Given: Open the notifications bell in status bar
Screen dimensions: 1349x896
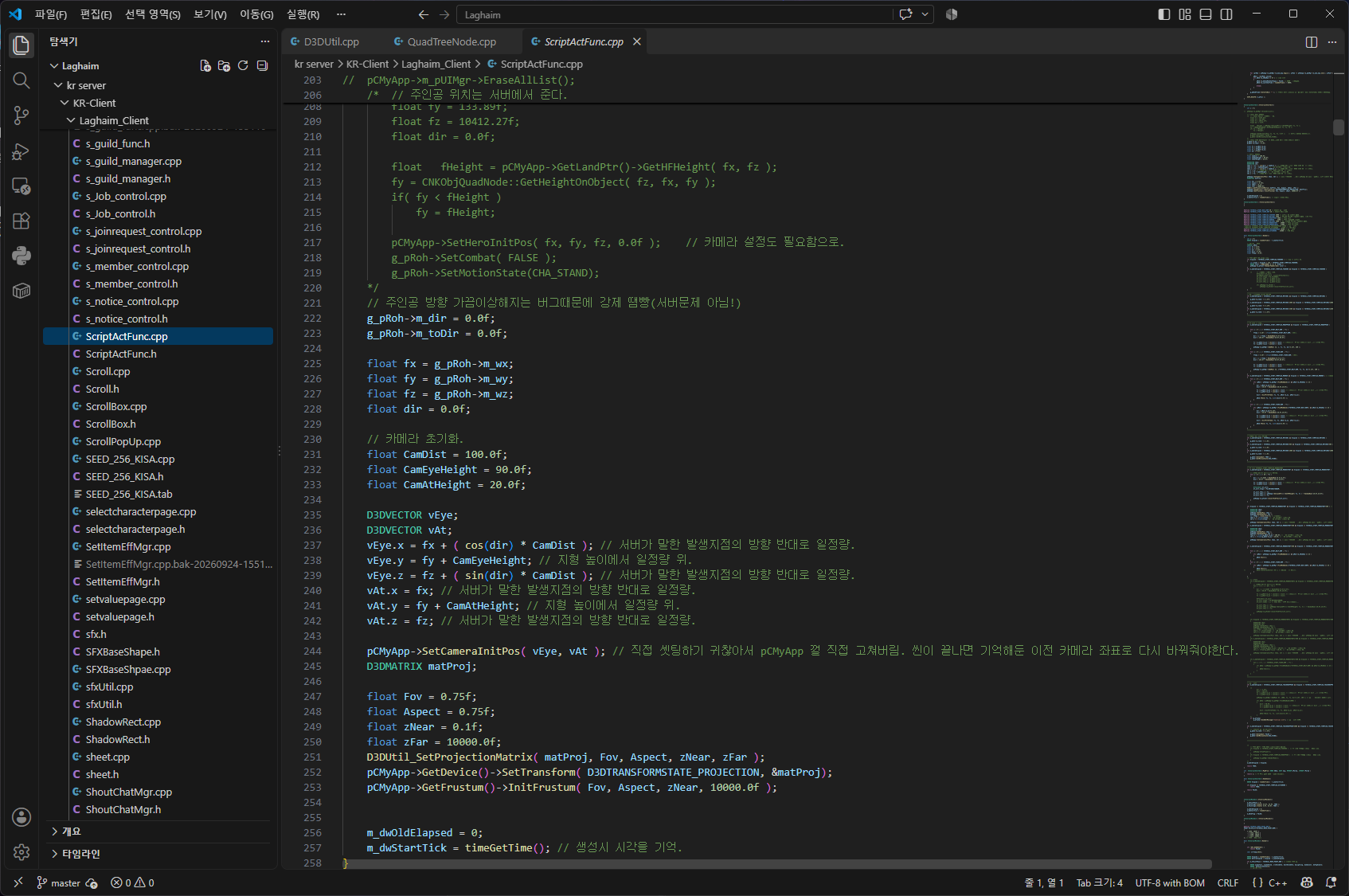Looking at the screenshot, I should click(1331, 882).
